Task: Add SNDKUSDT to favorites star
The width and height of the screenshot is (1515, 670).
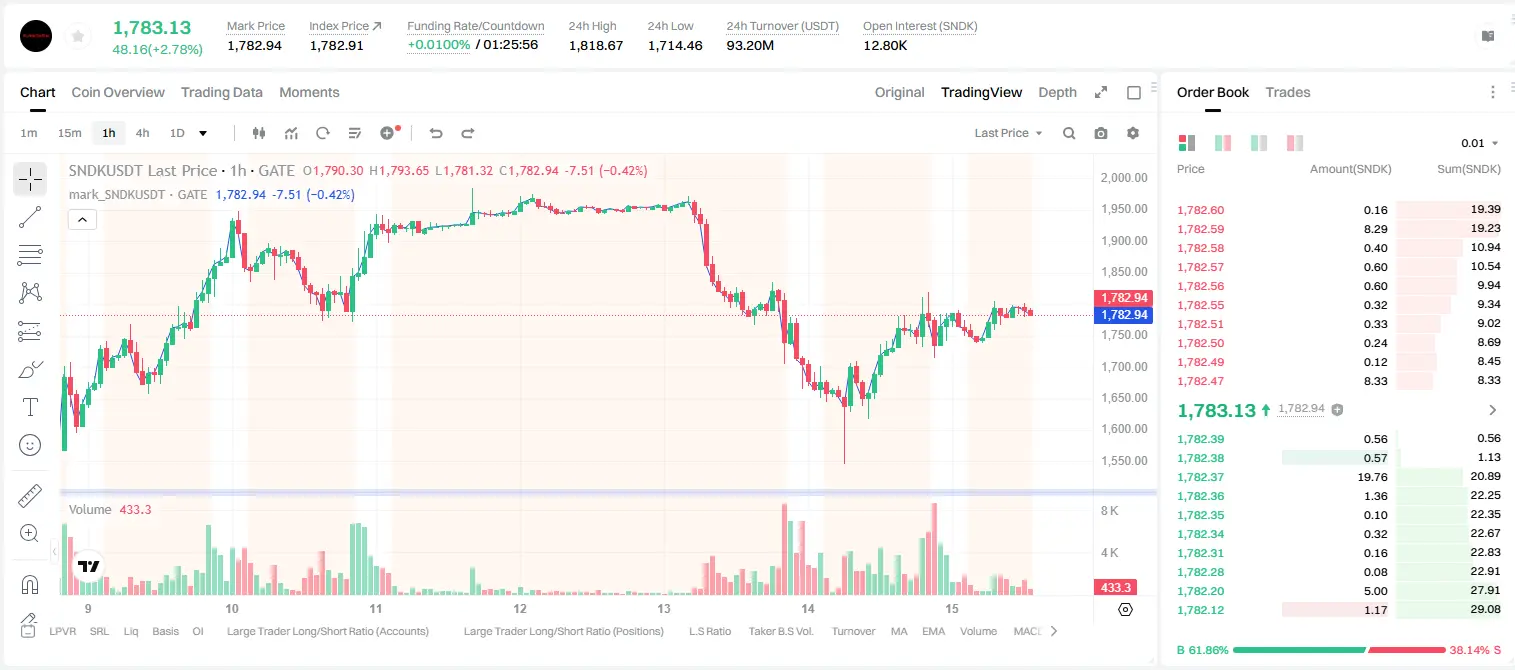Action: click(78, 36)
